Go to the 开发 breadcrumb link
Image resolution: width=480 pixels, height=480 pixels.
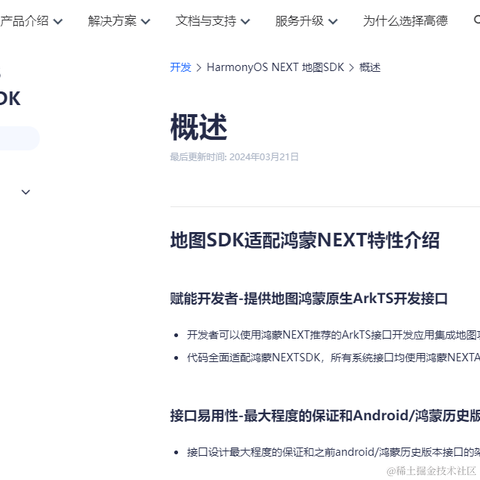180,67
